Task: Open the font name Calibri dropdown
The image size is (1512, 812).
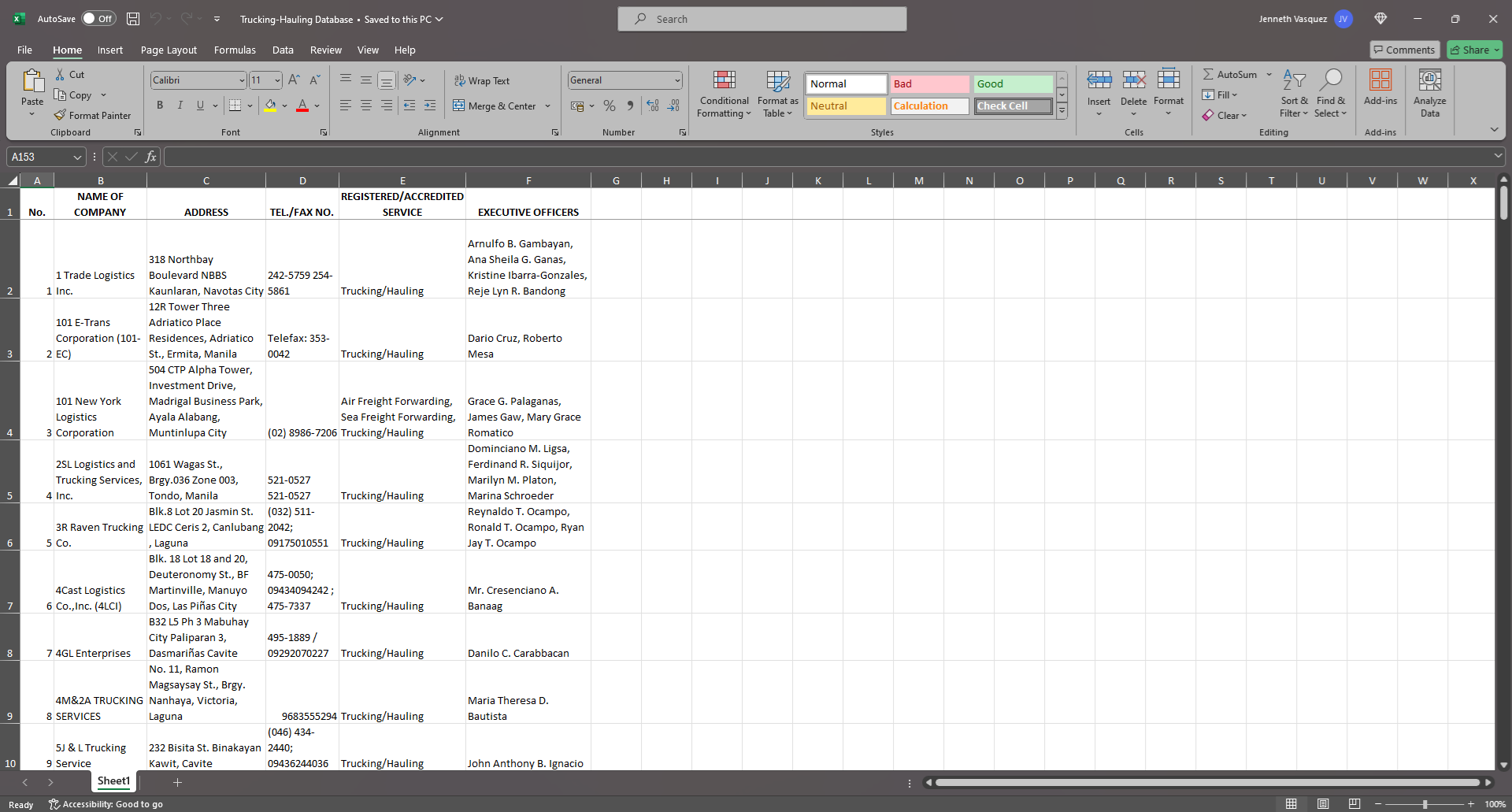Action: click(242, 80)
